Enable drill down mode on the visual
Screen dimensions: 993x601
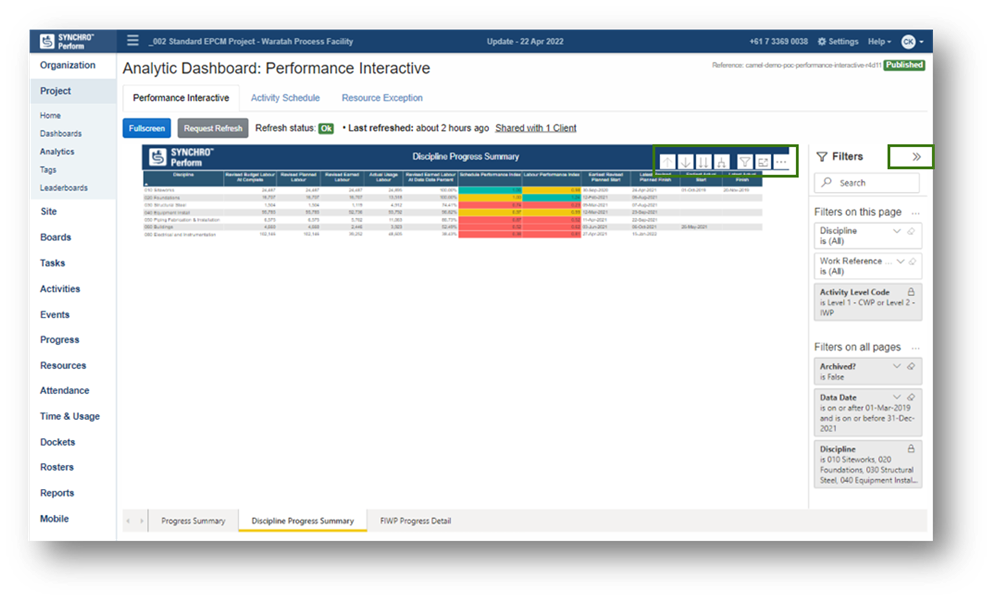click(x=686, y=161)
